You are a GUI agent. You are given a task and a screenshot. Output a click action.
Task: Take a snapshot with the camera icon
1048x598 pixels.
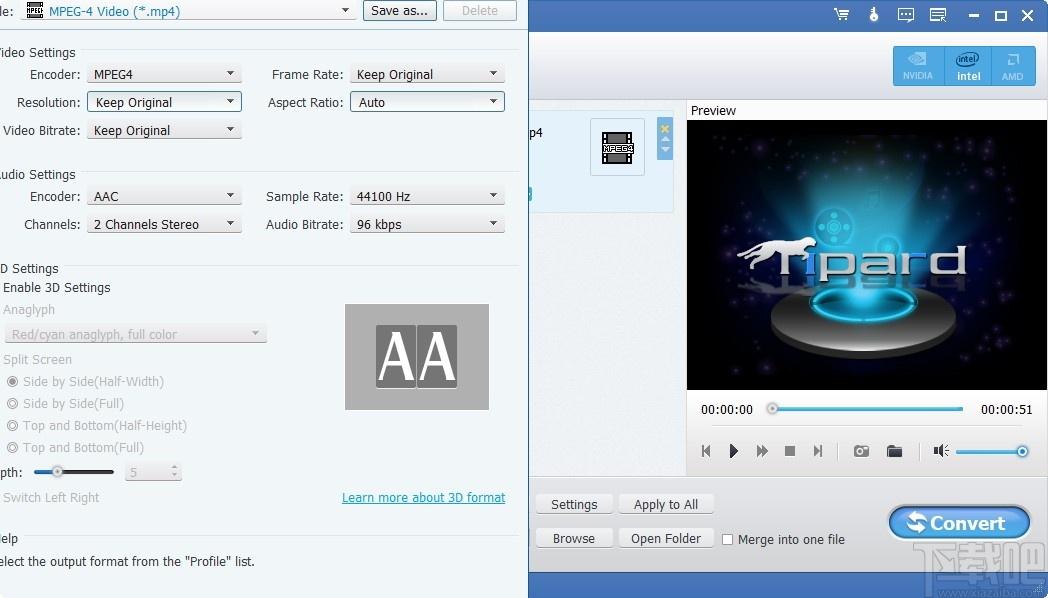coord(862,451)
